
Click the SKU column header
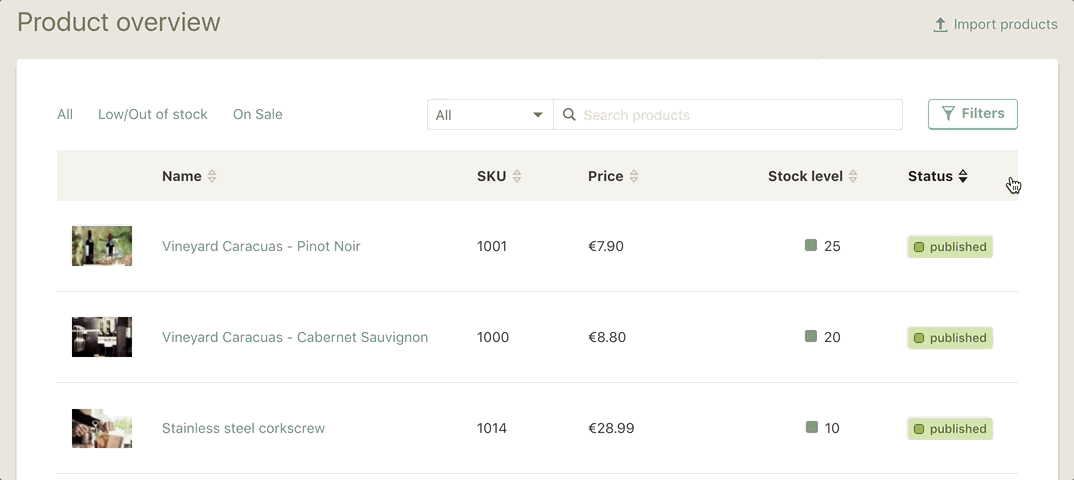(x=492, y=176)
